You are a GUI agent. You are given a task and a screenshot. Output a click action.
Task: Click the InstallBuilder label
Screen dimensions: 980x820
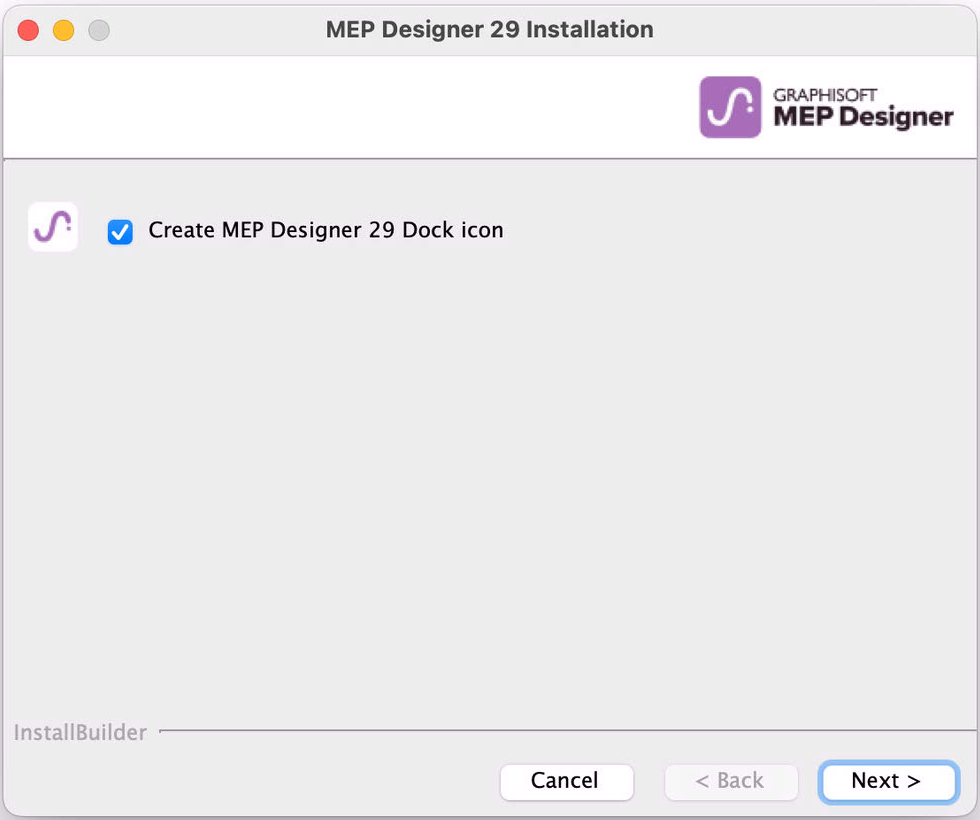79,732
